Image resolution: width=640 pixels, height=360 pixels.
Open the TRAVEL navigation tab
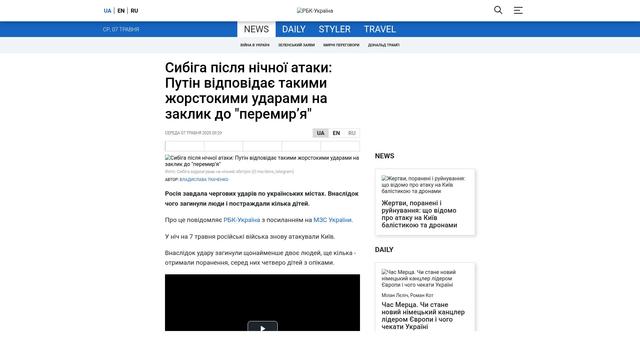pos(380,29)
